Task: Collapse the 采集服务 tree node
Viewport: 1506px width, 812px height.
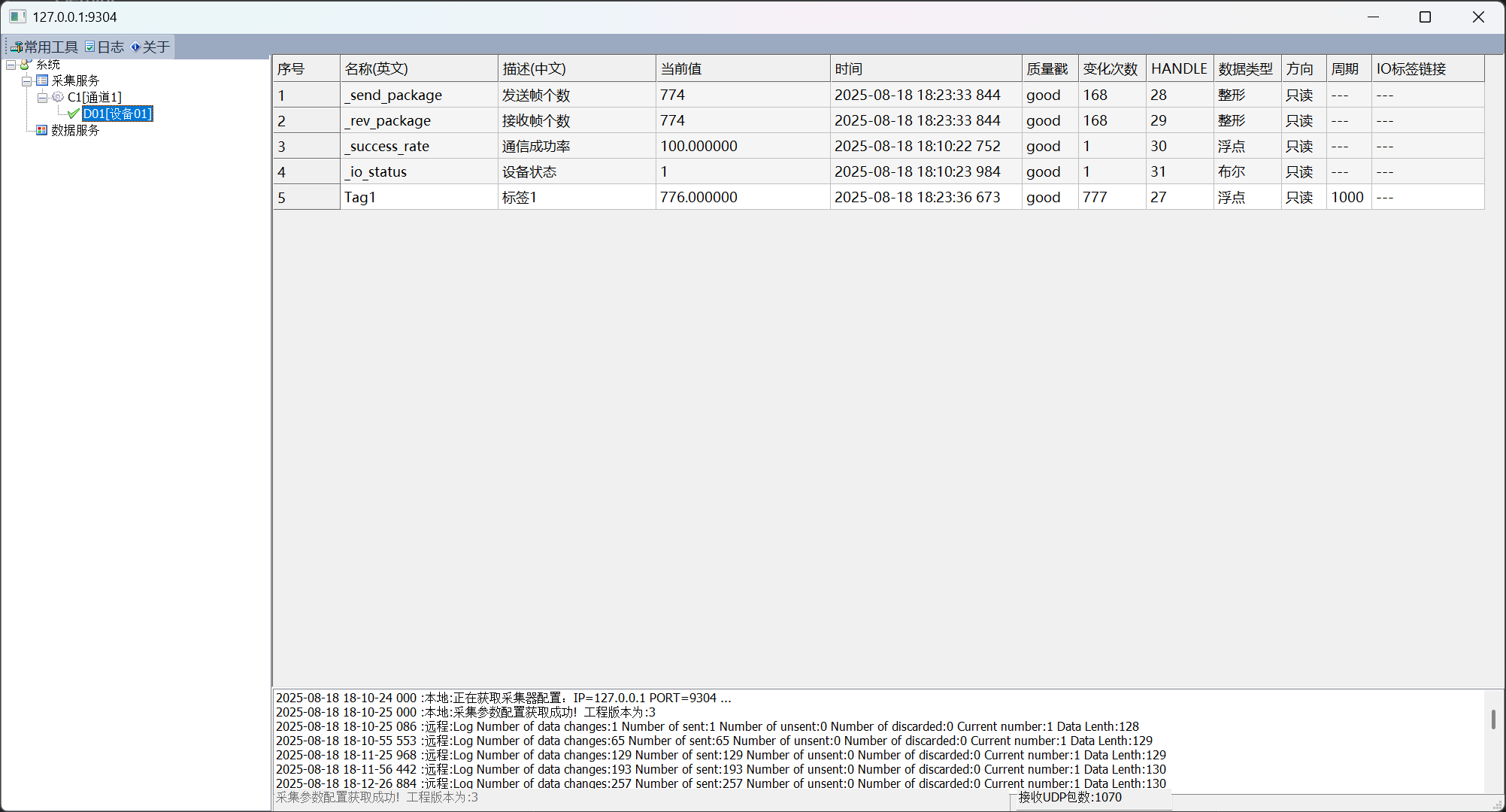Action: click(x=26, y=81)
